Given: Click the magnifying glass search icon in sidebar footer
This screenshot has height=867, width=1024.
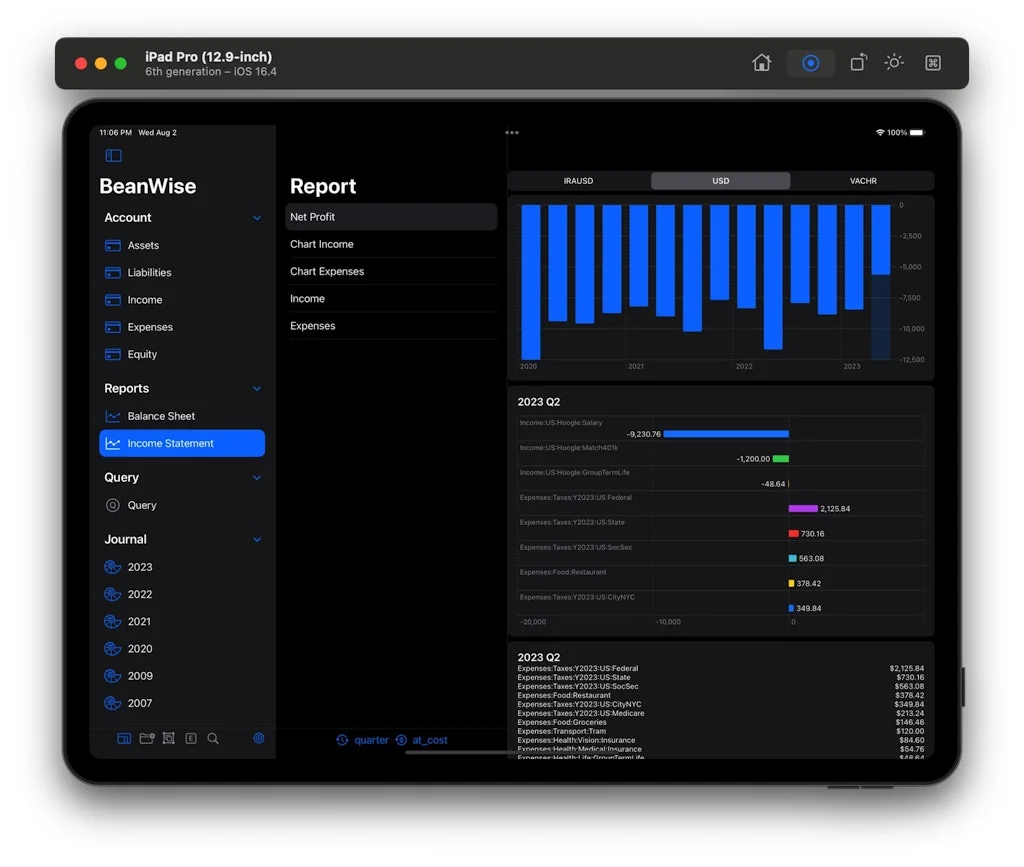Looking at the screenshot, I should (x=213, y=739).
